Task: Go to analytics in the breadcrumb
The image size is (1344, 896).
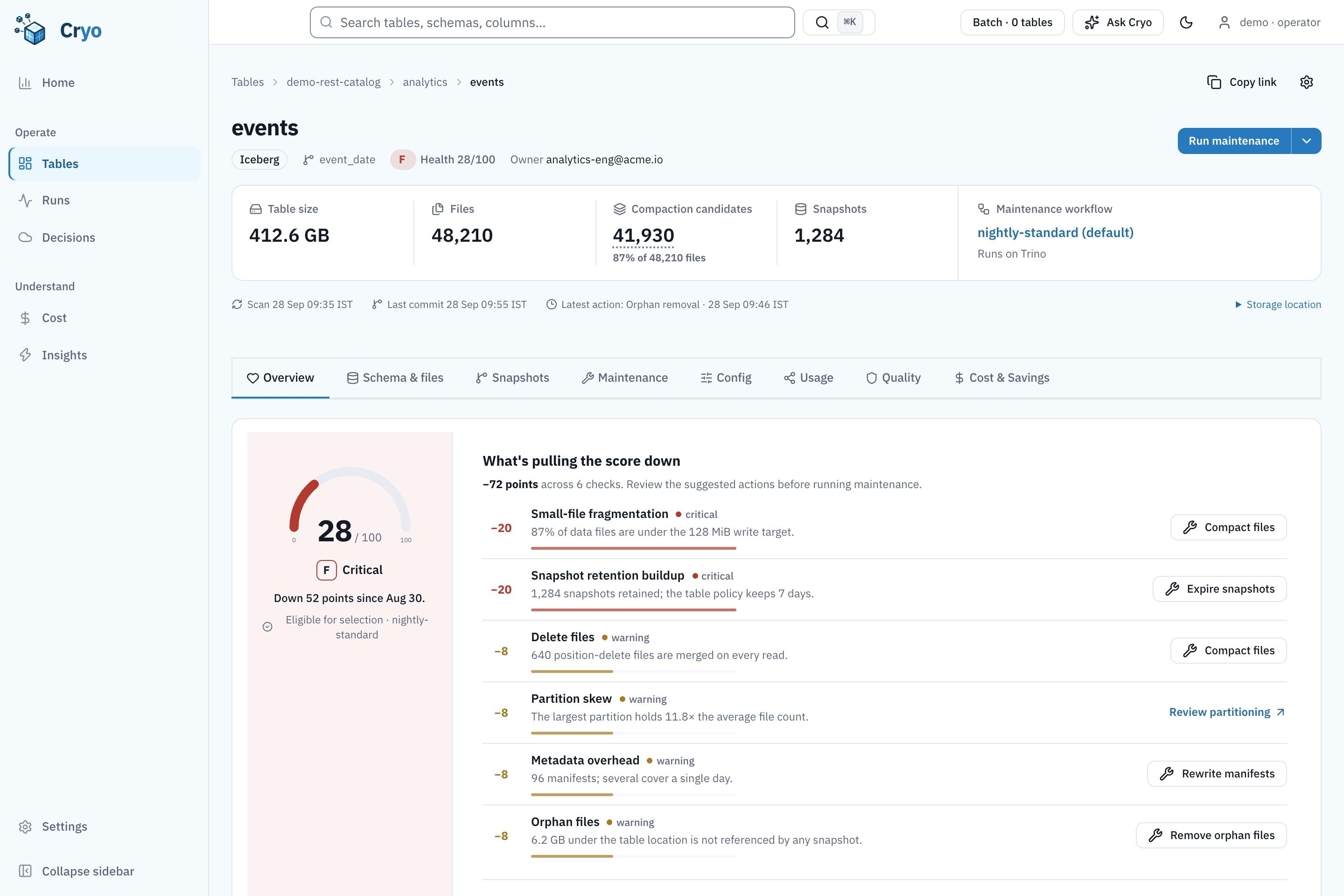Action: 425,82
